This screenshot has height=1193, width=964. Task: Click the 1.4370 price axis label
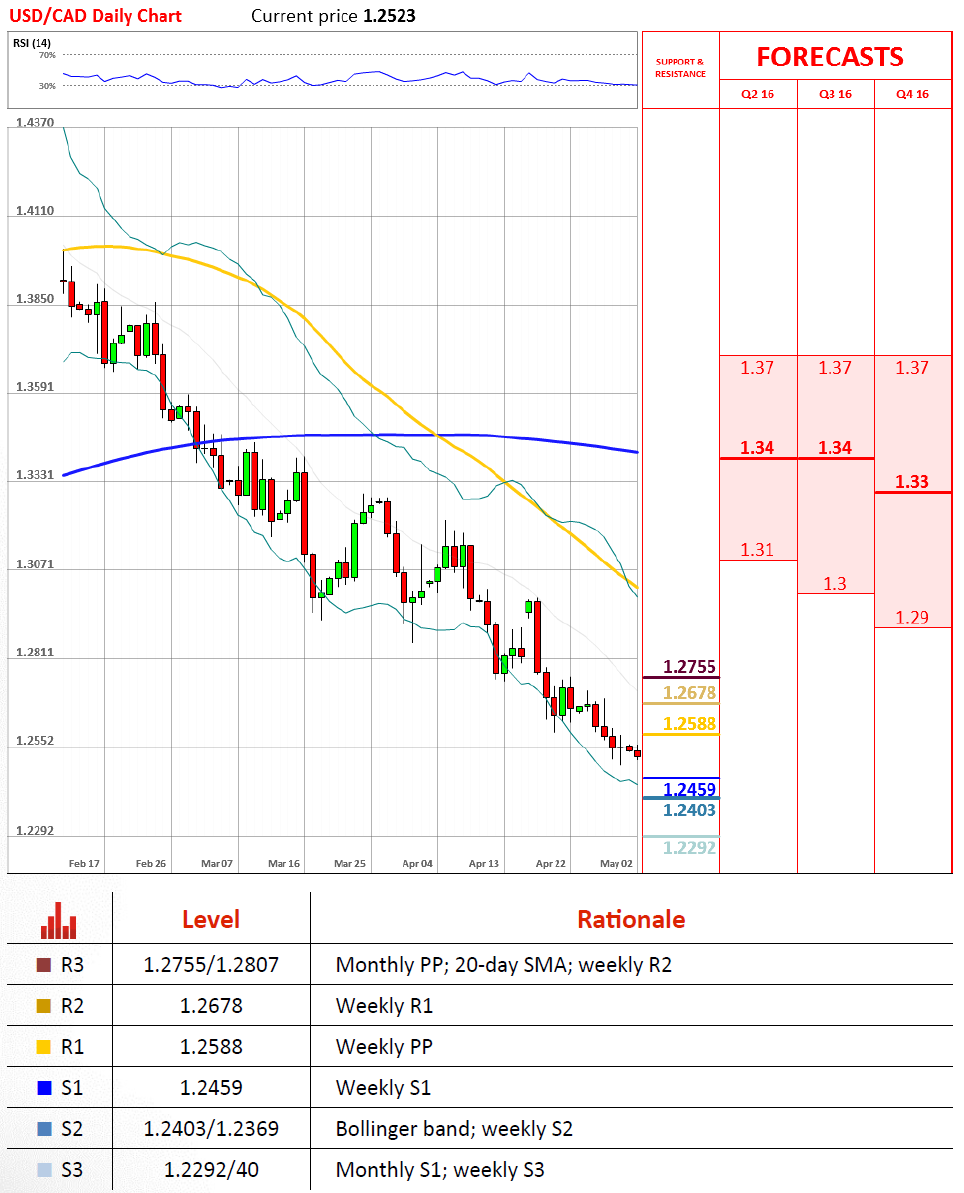(x=35, y=122)
